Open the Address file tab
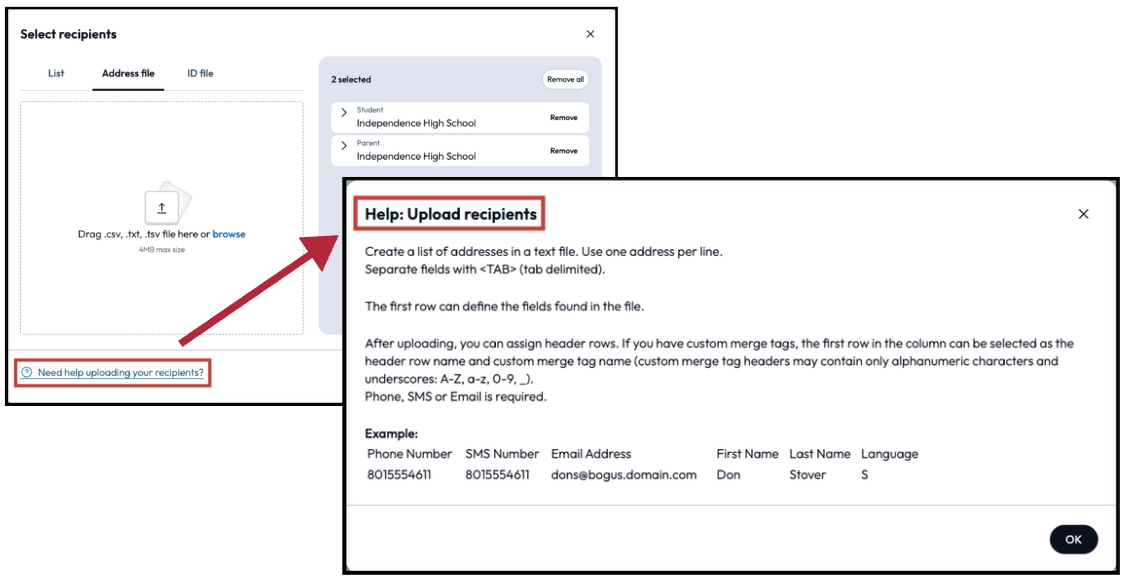1125x581 pixels. (128, 73)
